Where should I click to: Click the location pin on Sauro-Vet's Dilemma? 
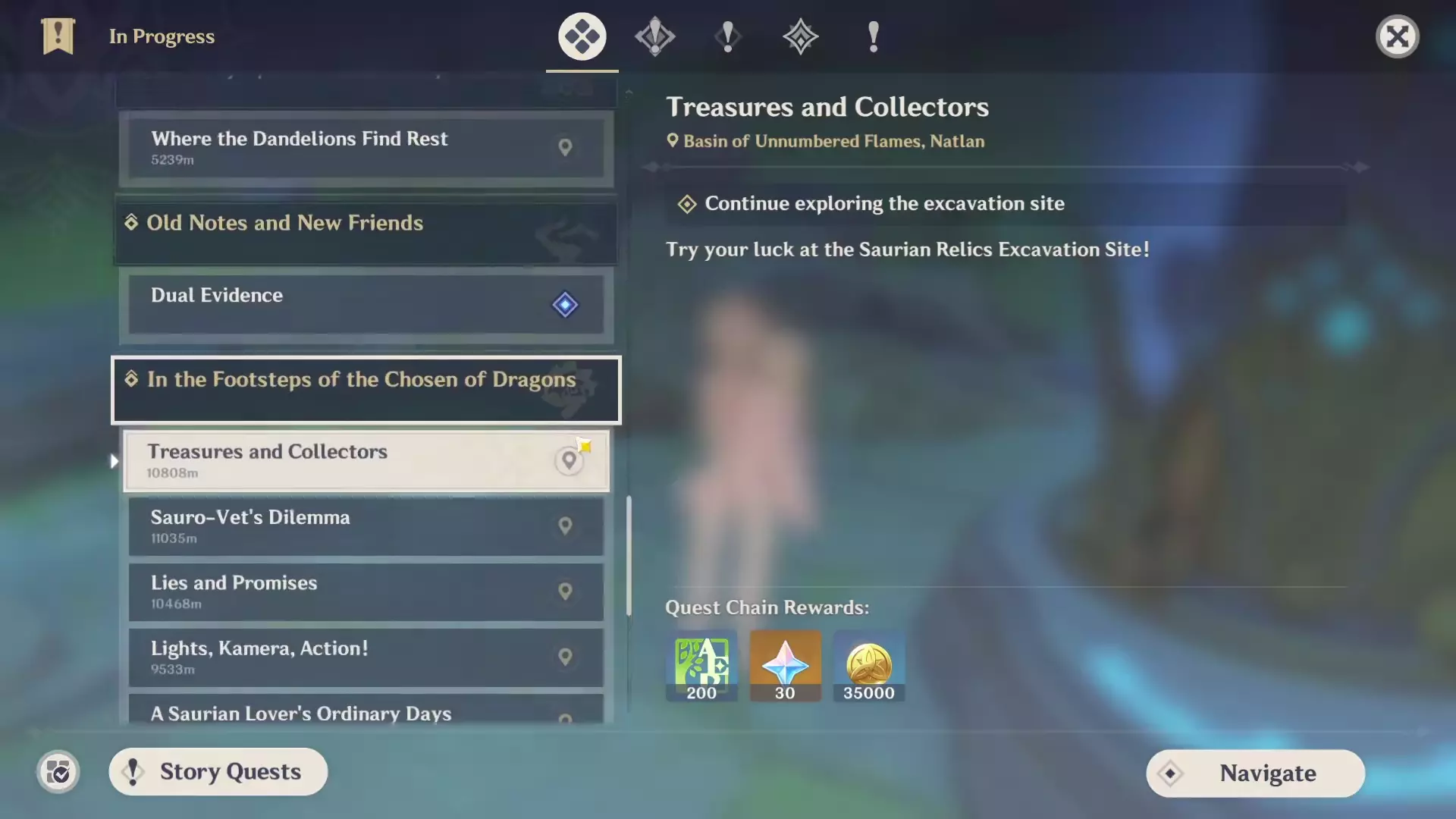click(x=565, y=526)
